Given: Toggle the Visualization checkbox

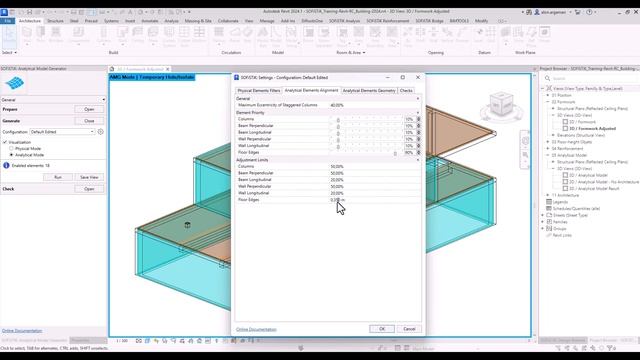Looking at the screenshot, I should [5, 142].
